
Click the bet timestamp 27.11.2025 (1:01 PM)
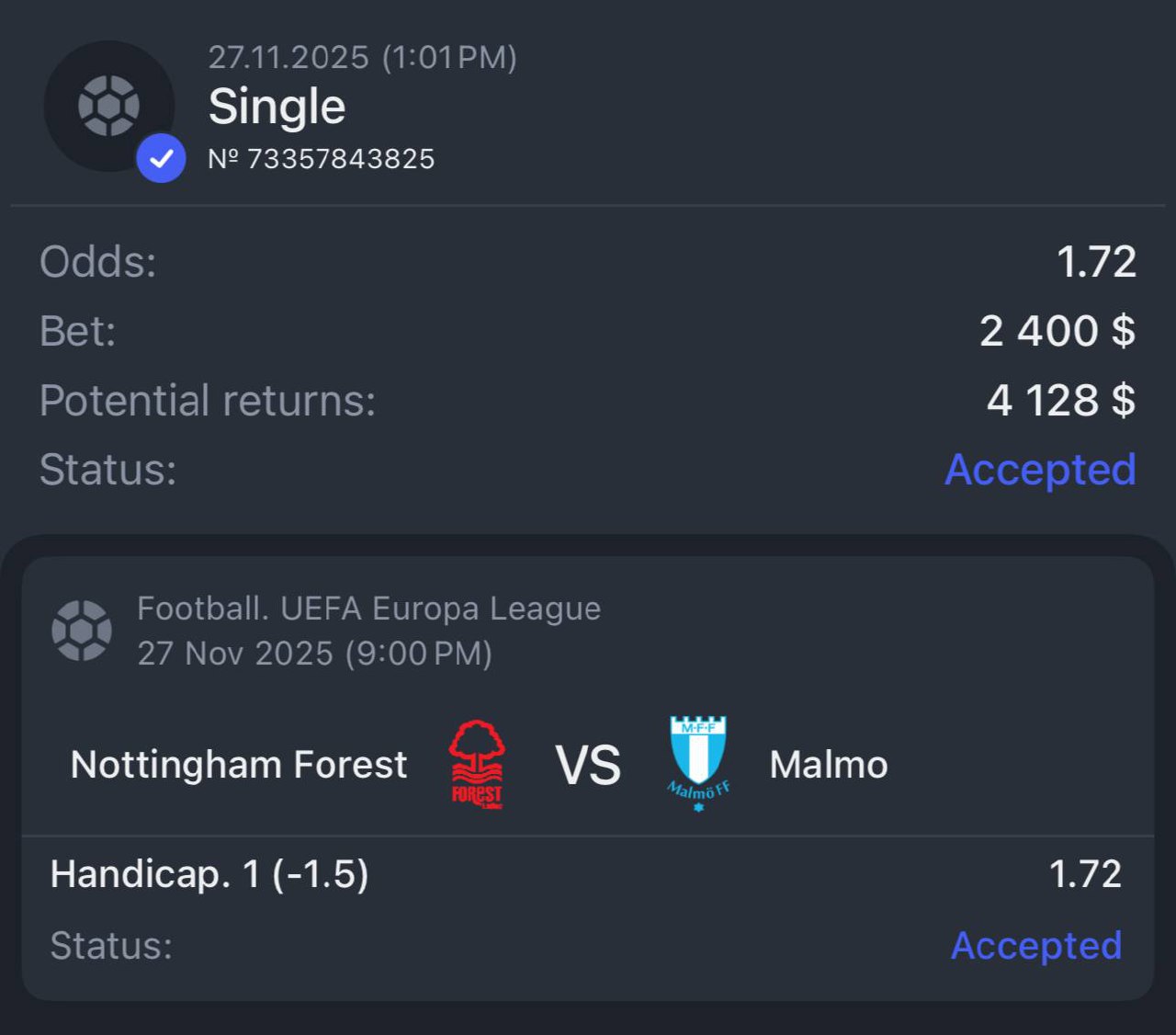click(363, 57)
